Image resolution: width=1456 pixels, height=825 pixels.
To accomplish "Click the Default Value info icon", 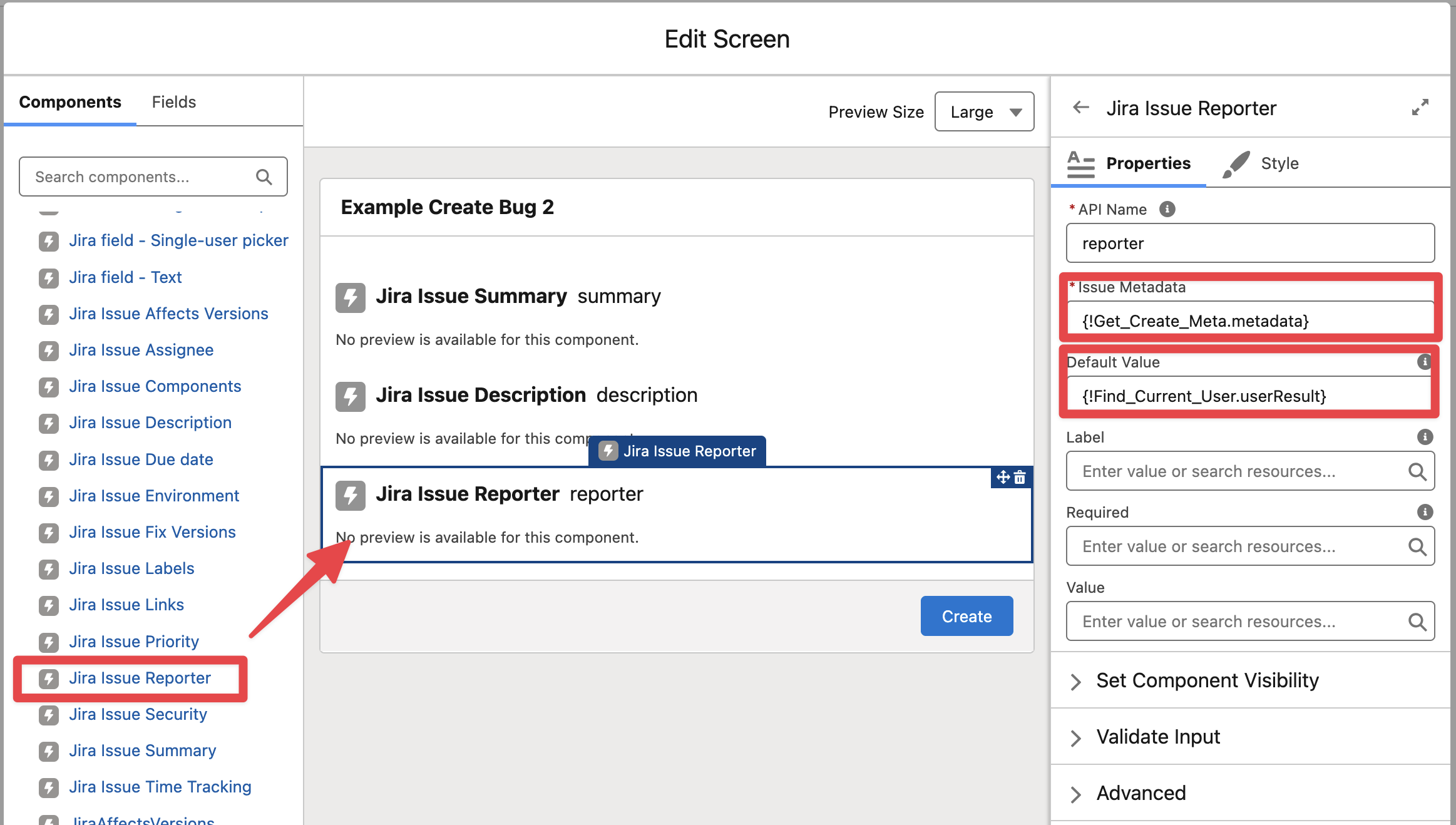I will [1424, 362].
